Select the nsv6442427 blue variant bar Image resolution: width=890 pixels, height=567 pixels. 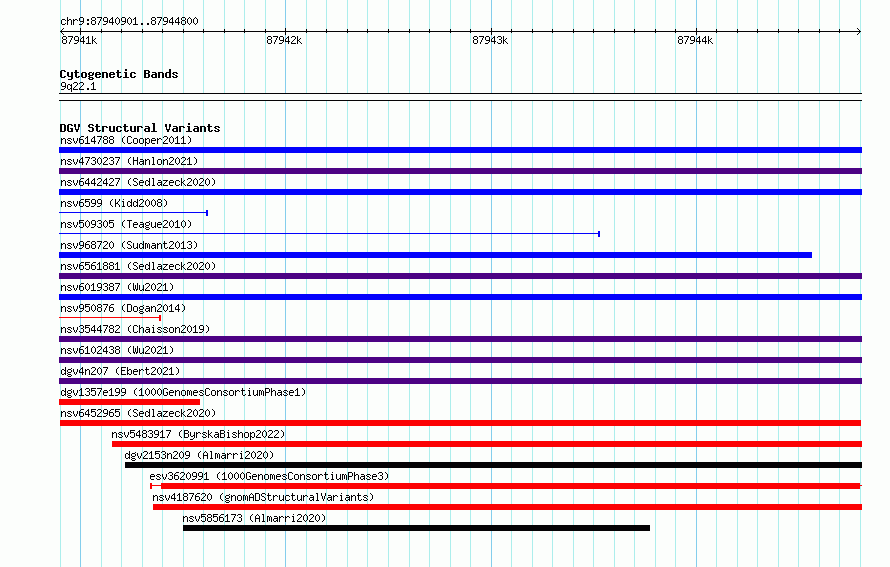460,192
